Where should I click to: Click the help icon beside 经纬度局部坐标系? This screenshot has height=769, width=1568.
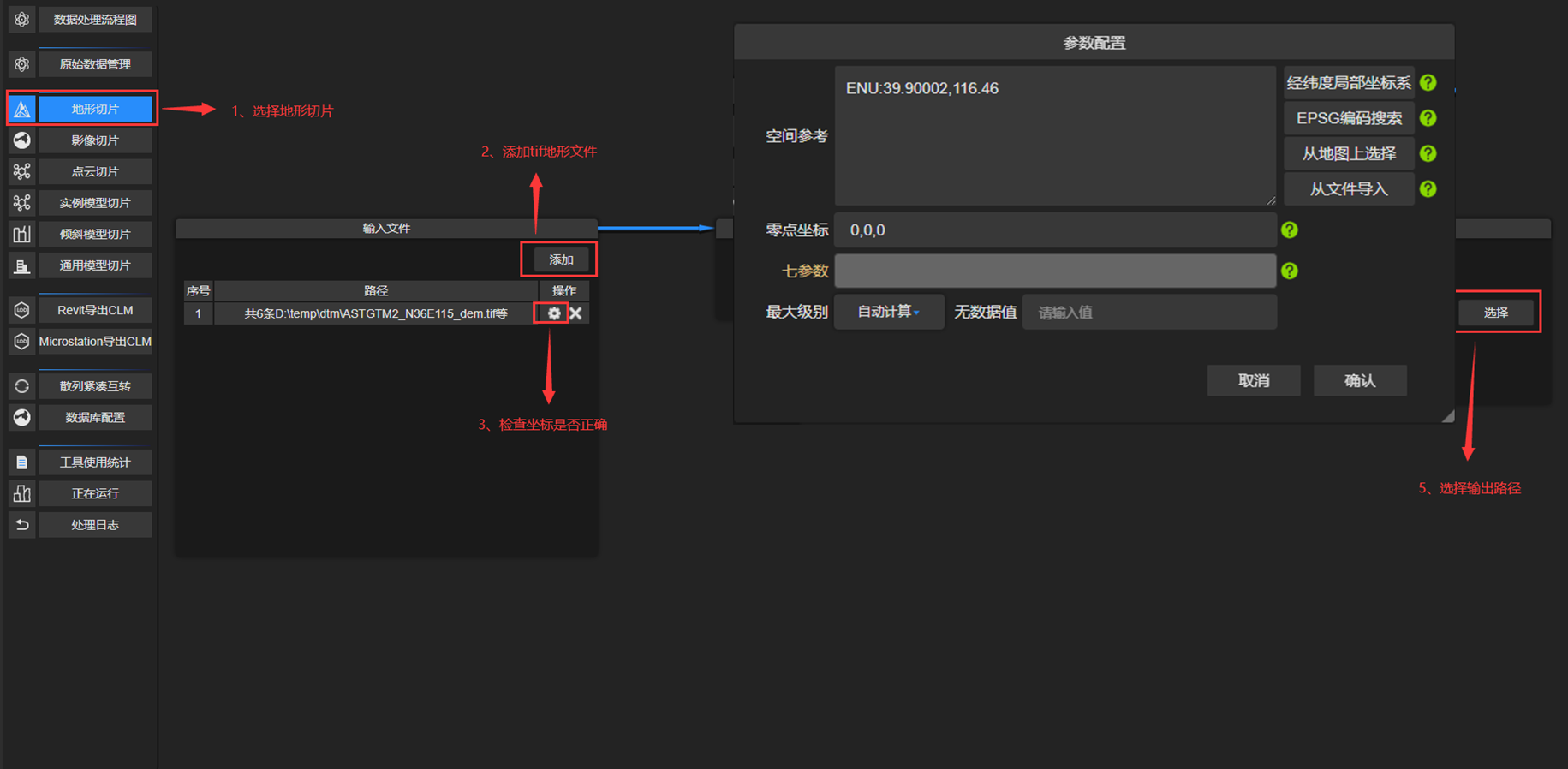[1428, 83]
